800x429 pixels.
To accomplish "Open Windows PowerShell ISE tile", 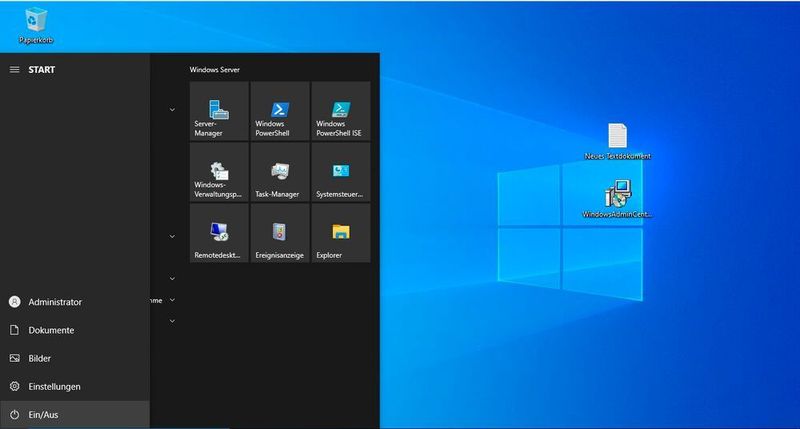I will click(341, 111).
